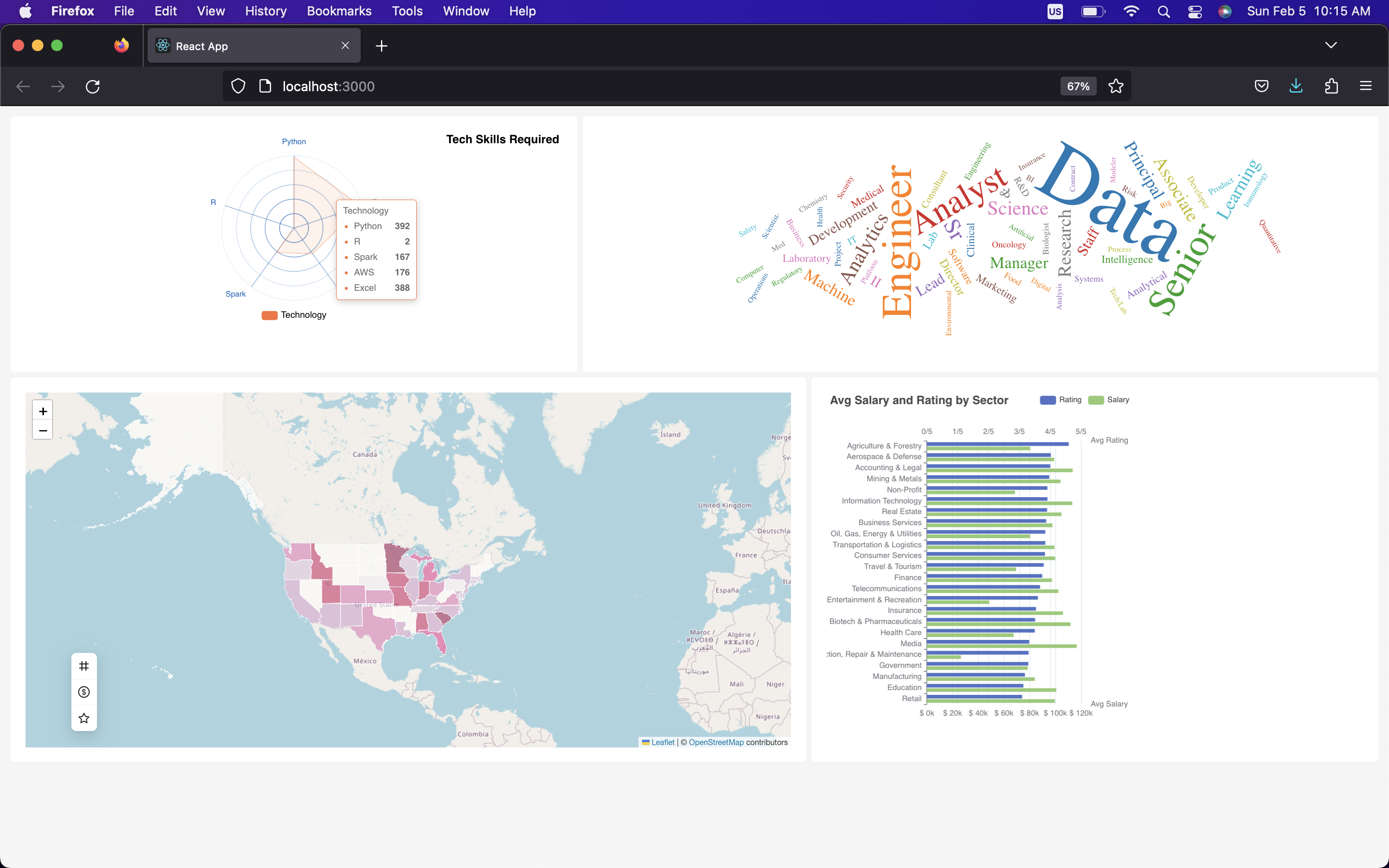This screenshot has height=868, width=1389.
Task: Open the Firefox extensions icon
Action: (x=1331, y=86)
